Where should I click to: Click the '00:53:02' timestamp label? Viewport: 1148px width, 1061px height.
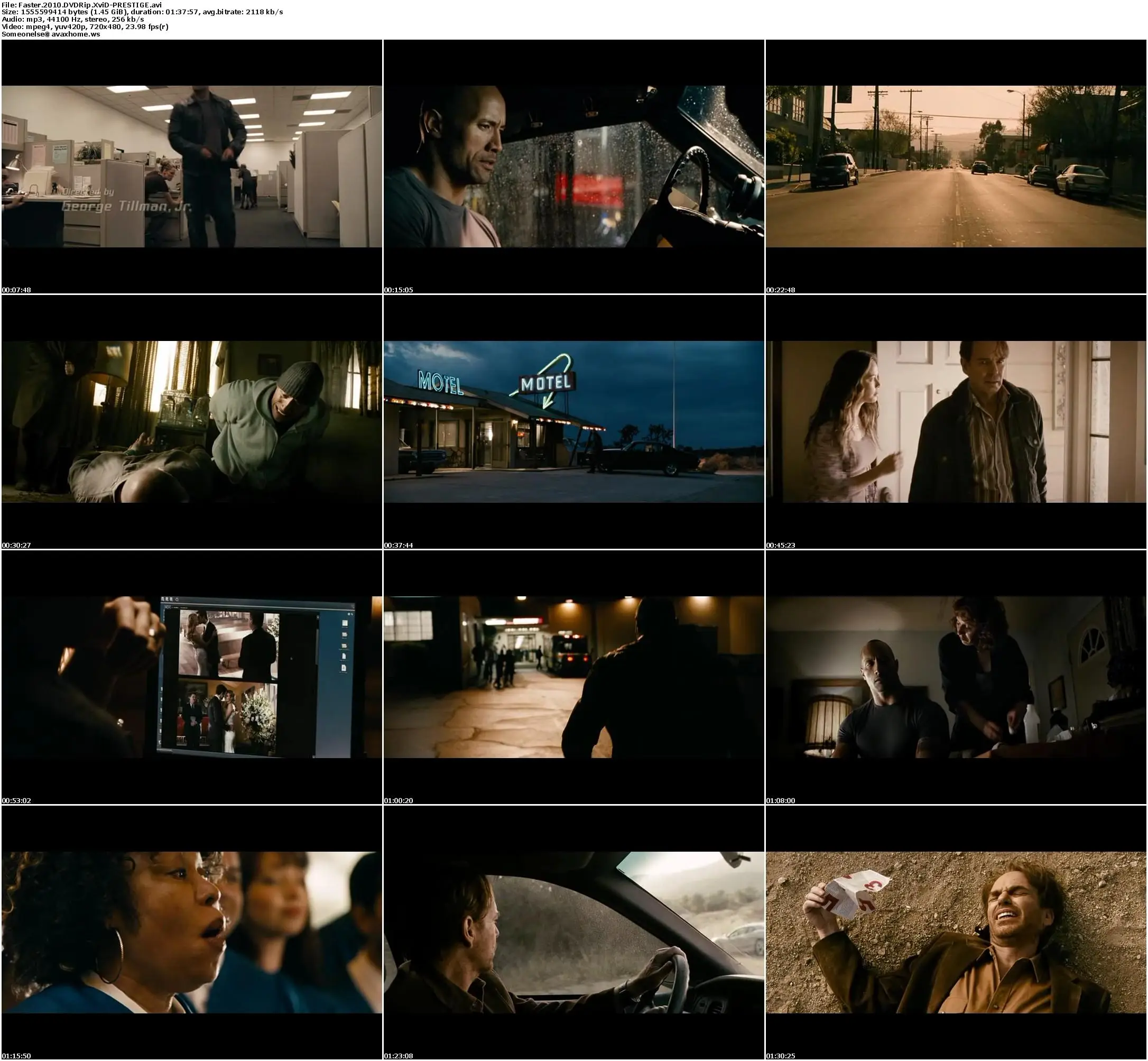click(16, 800)
